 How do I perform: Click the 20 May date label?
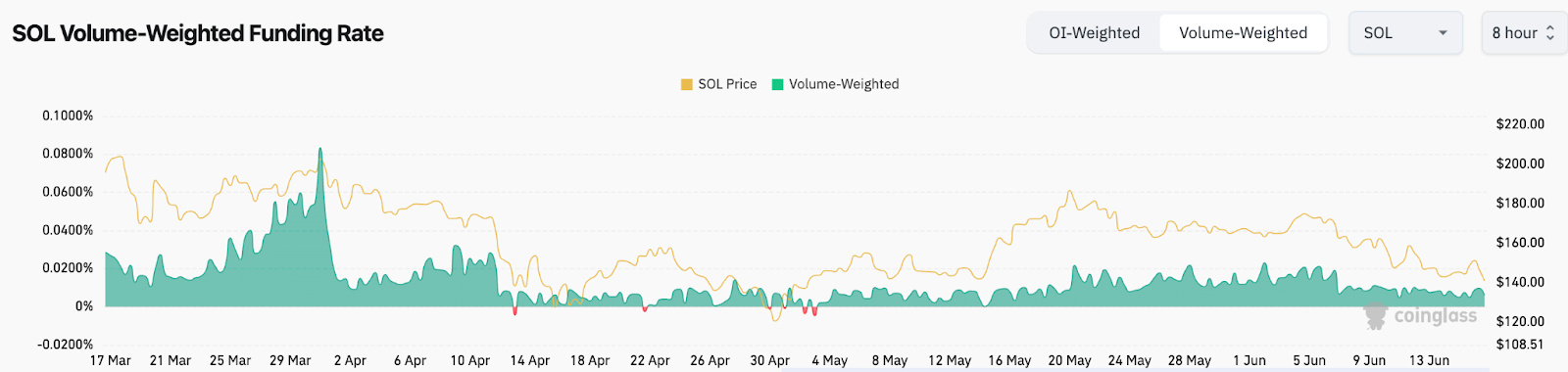click(1069, 360)
